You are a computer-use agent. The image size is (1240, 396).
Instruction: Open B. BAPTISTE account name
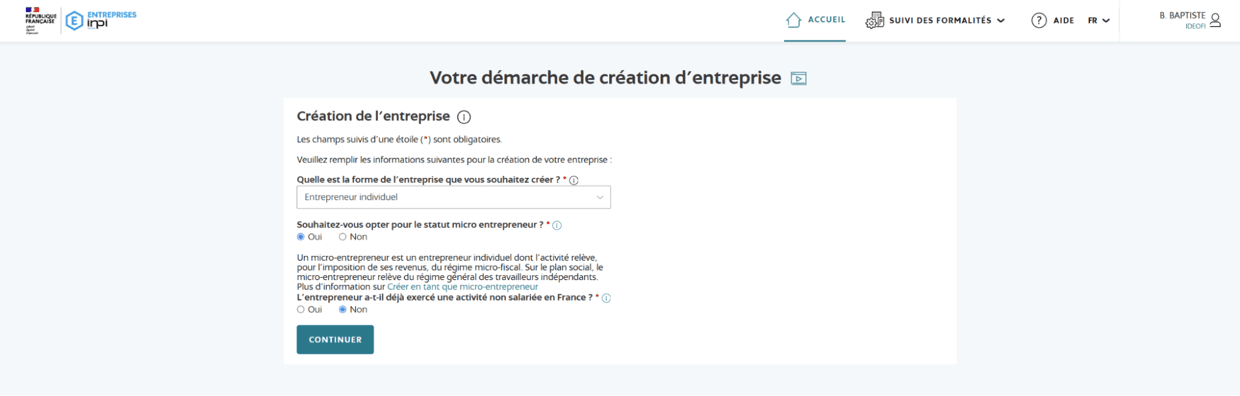1182,16
